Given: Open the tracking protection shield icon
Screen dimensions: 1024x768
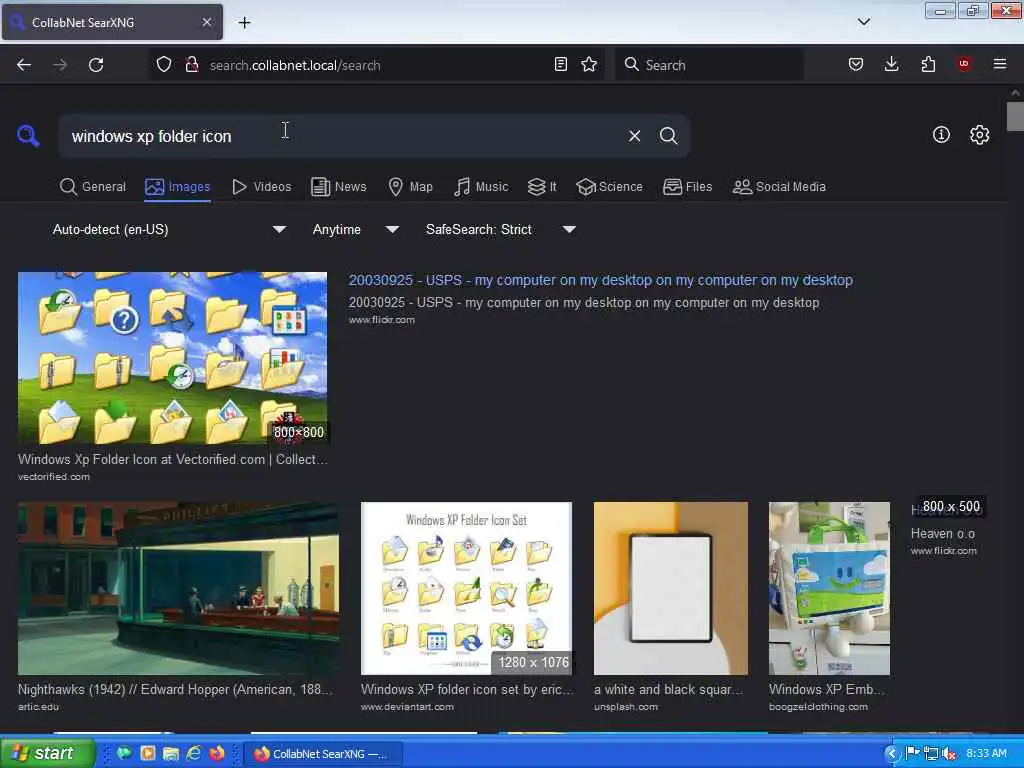Looking at the screenshot, I should coord(164,65).
